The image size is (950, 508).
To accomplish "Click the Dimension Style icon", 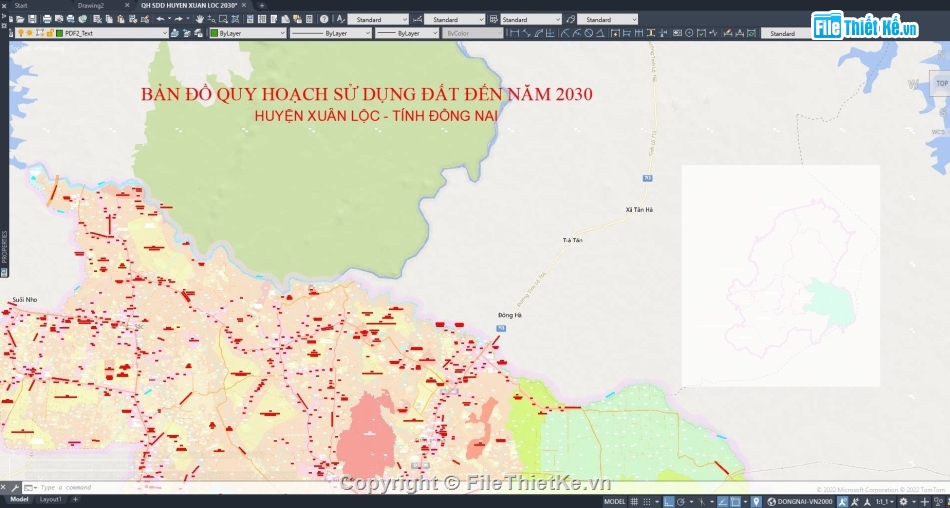I will coord(417,19).
